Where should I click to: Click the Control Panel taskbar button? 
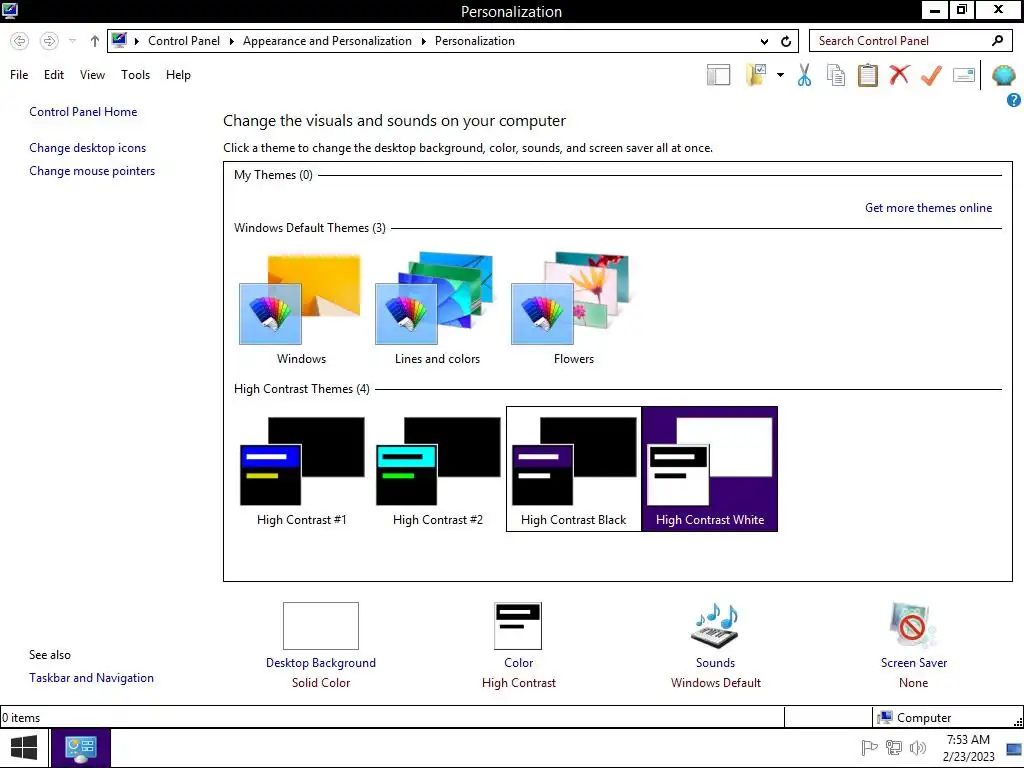(81, 748)
